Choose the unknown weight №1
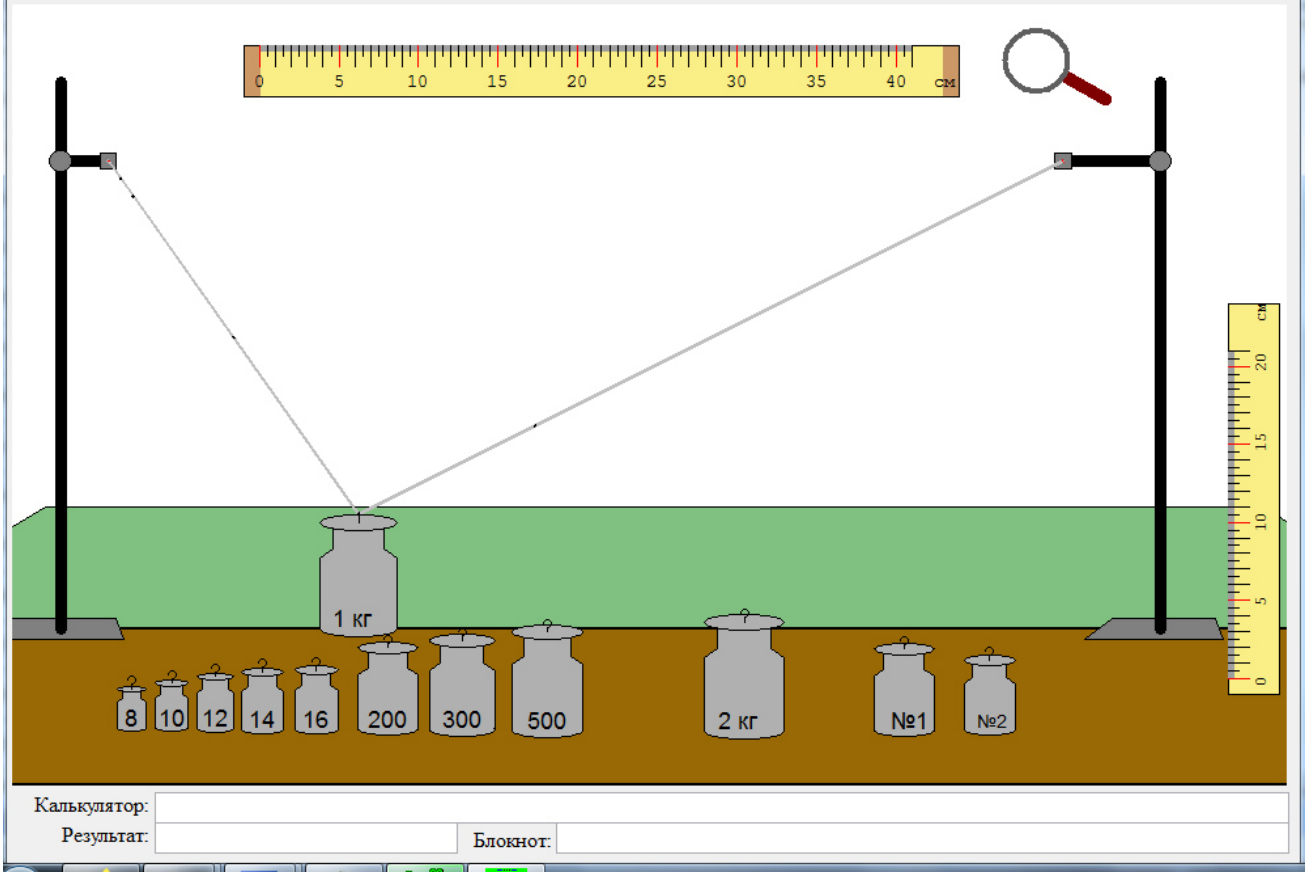Screen dimensions: 1306x873 coord(904,688)
